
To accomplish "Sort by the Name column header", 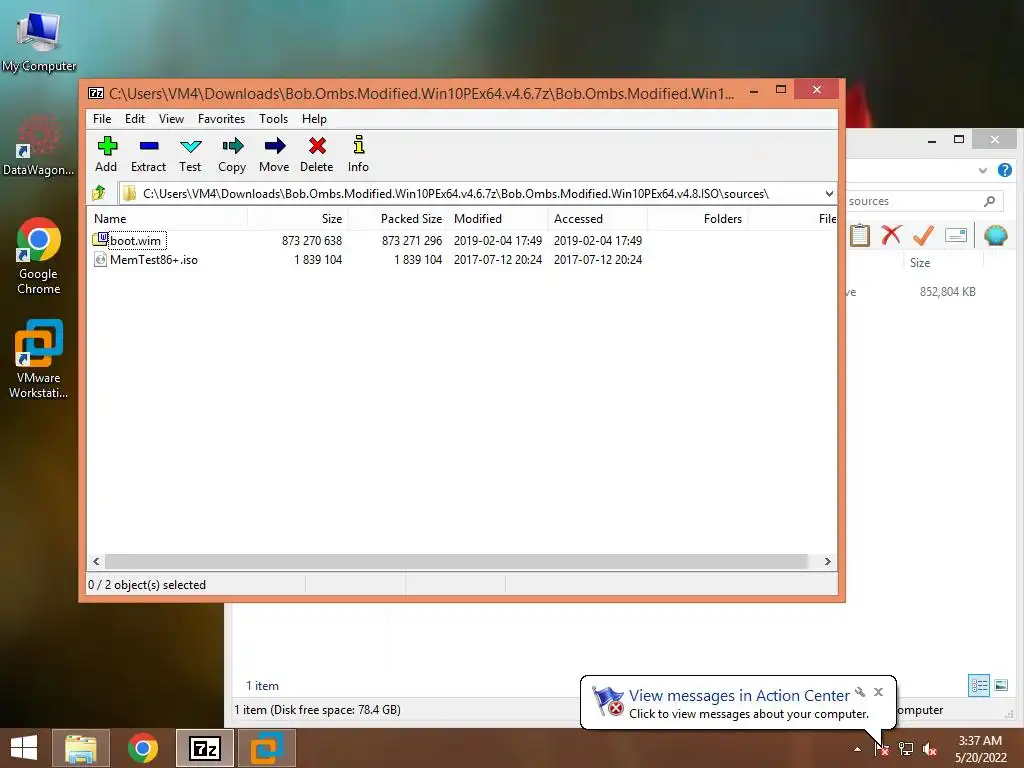I will [x=167, y=219].
